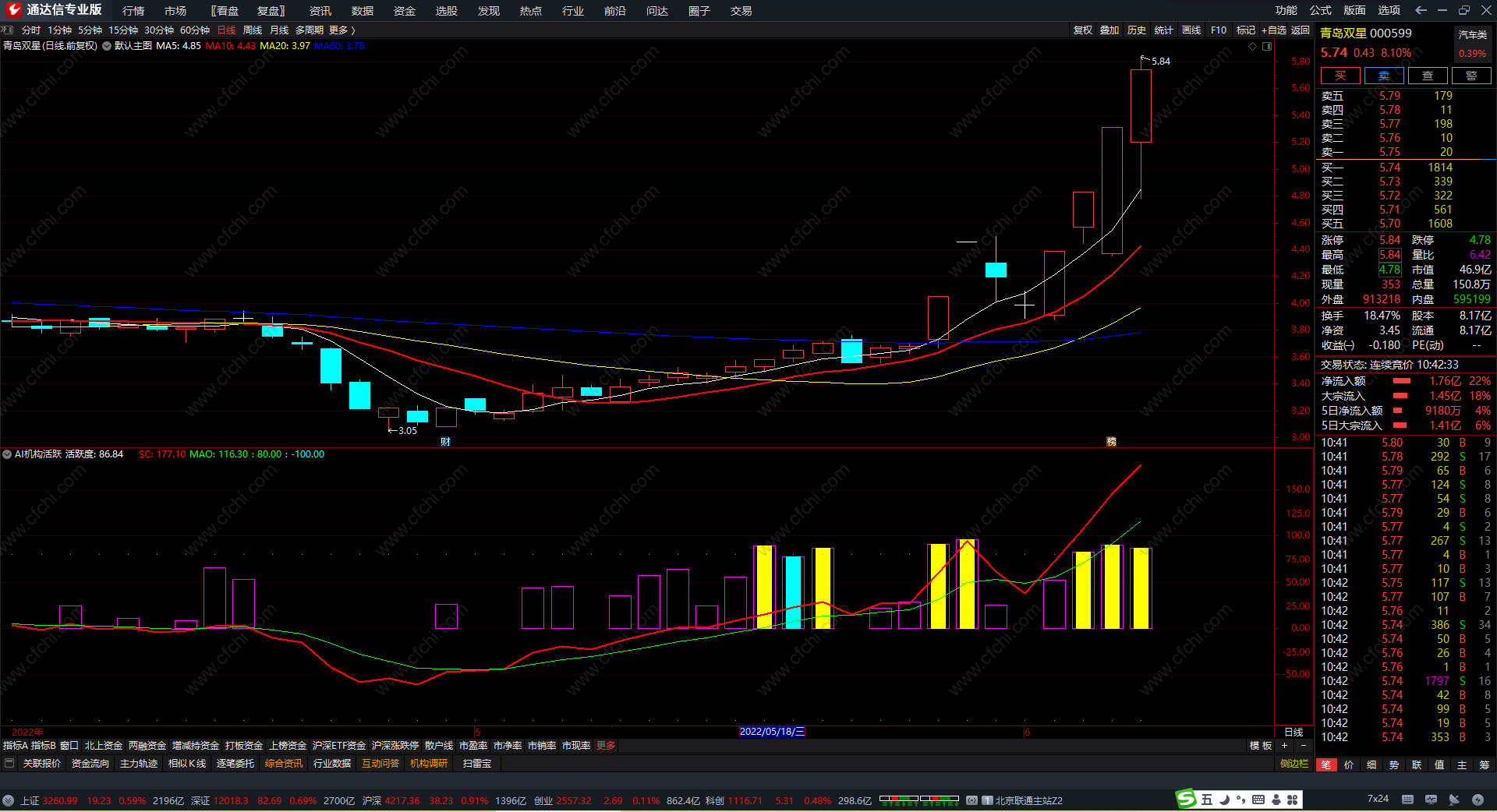Select the 北上资金 indicator tab

click(104, 746)
